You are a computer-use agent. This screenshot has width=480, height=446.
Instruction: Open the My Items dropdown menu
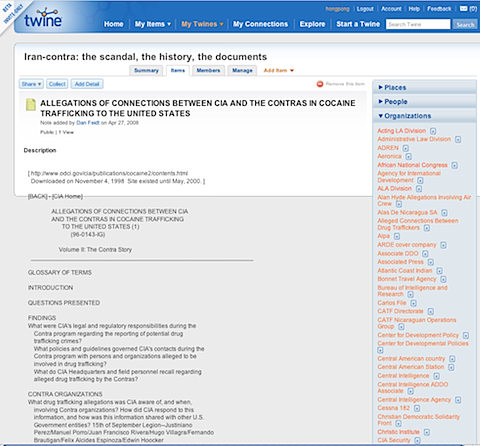pyautogui.click(x=153, y=24)
